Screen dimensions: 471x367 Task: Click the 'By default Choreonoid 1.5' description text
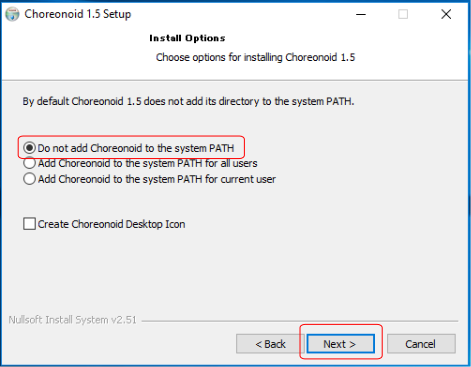coord(188,101)
